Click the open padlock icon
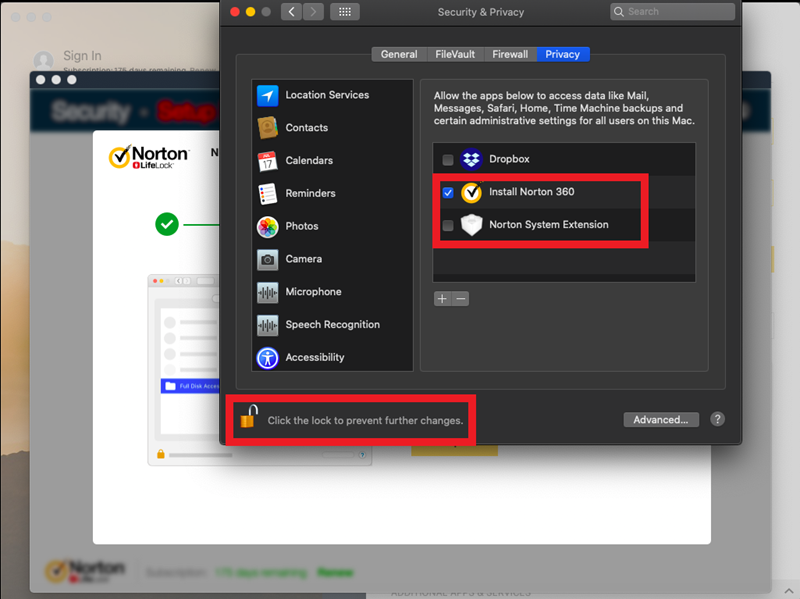The width and height of the screenshot is (800, 599). point(249,416)
